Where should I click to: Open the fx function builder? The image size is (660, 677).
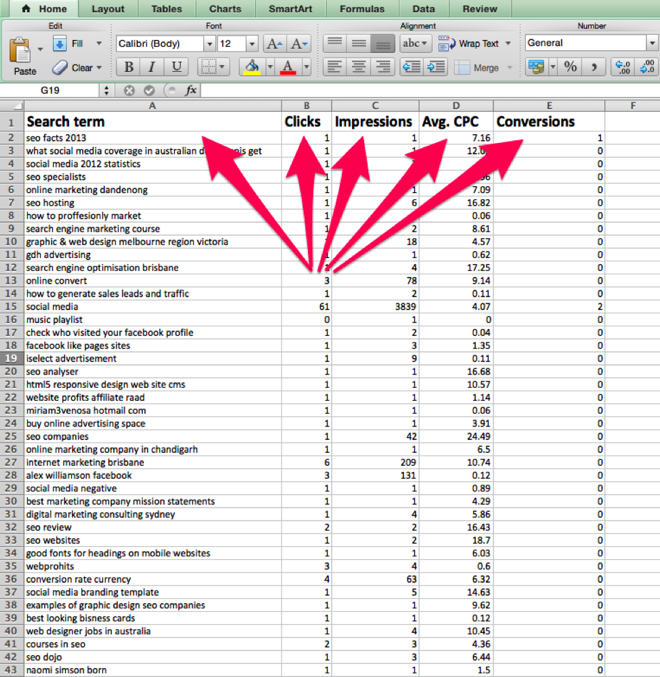click(x=191, y=90)
